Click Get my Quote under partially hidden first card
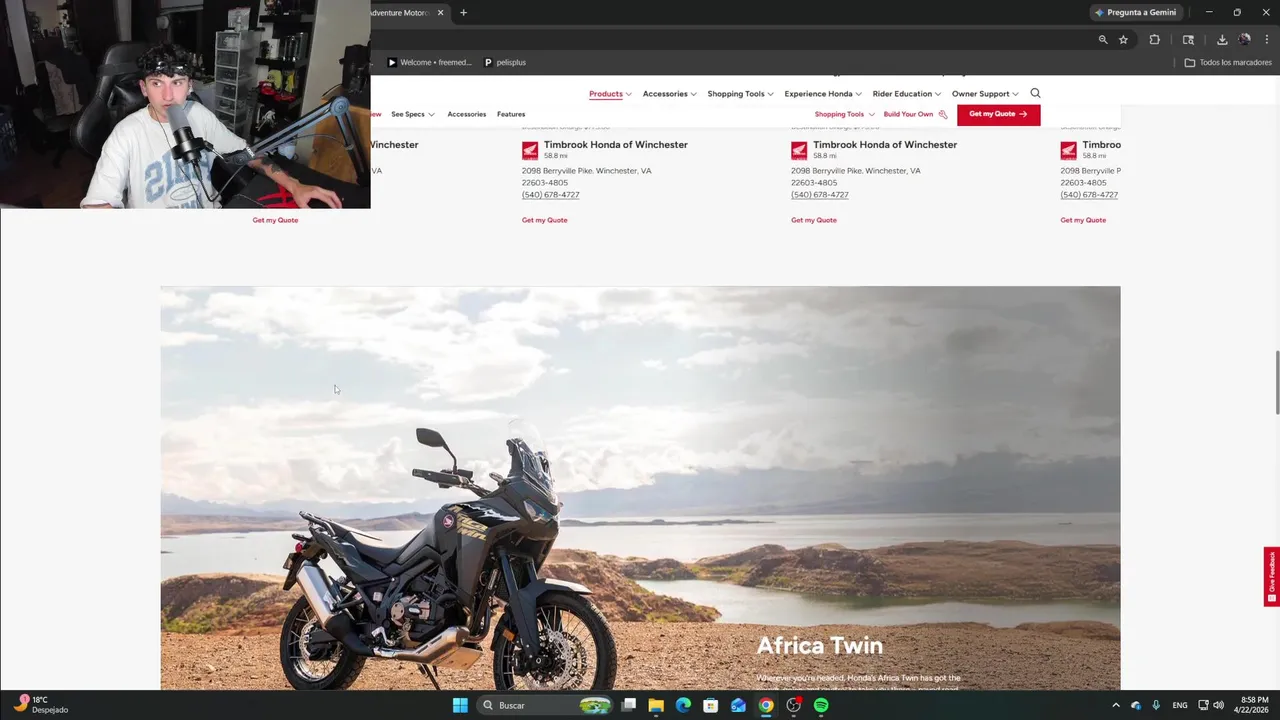The height and width of the screenshot is (720, 1280). pyautogui.click(x=275, y=220)
